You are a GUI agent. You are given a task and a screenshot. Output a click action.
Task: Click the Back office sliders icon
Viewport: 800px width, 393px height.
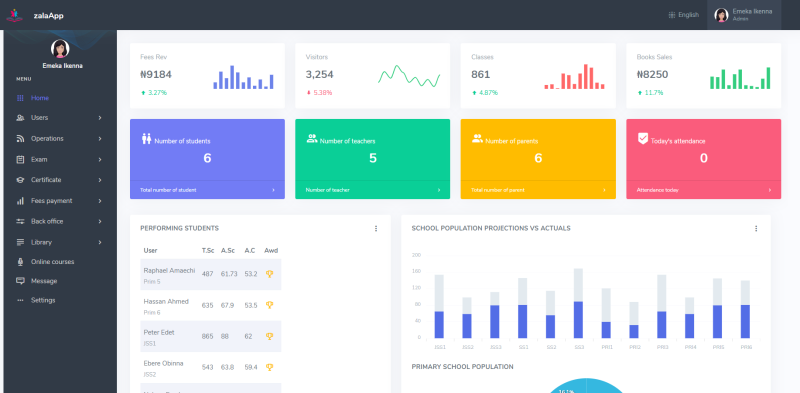click(20, 222)
